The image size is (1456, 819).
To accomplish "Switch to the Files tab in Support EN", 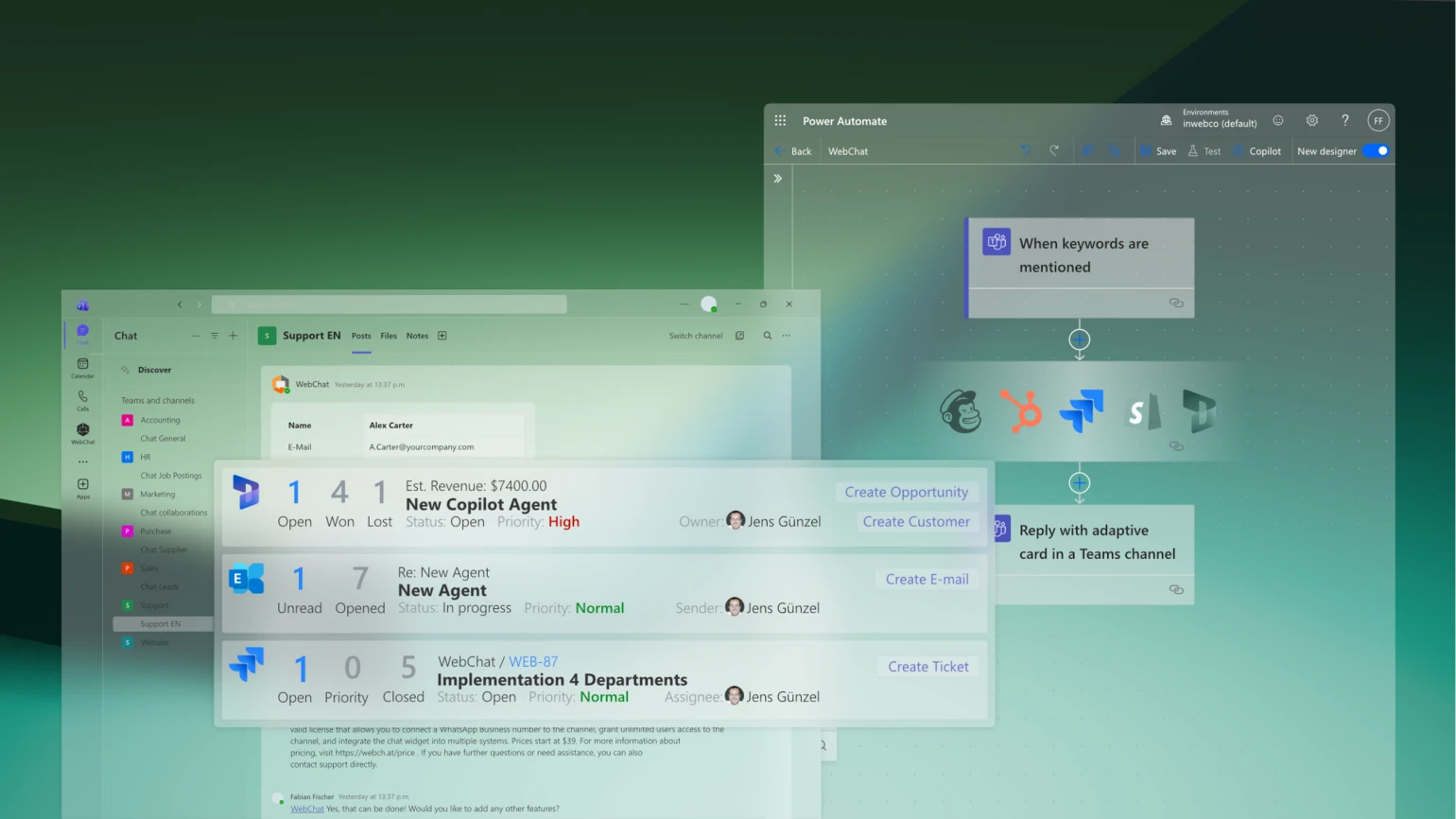I will (389, 336).
